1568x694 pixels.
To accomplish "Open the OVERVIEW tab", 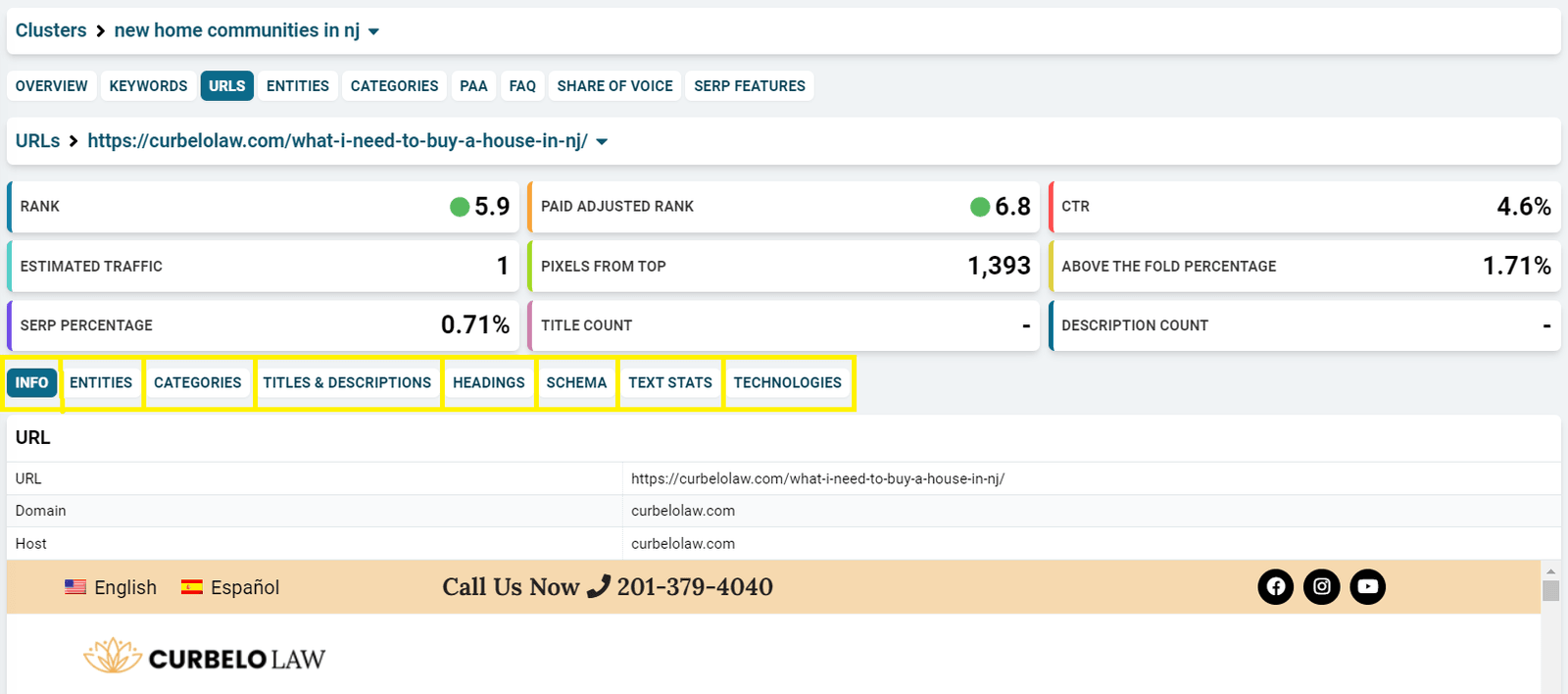I will coord(51,85).
